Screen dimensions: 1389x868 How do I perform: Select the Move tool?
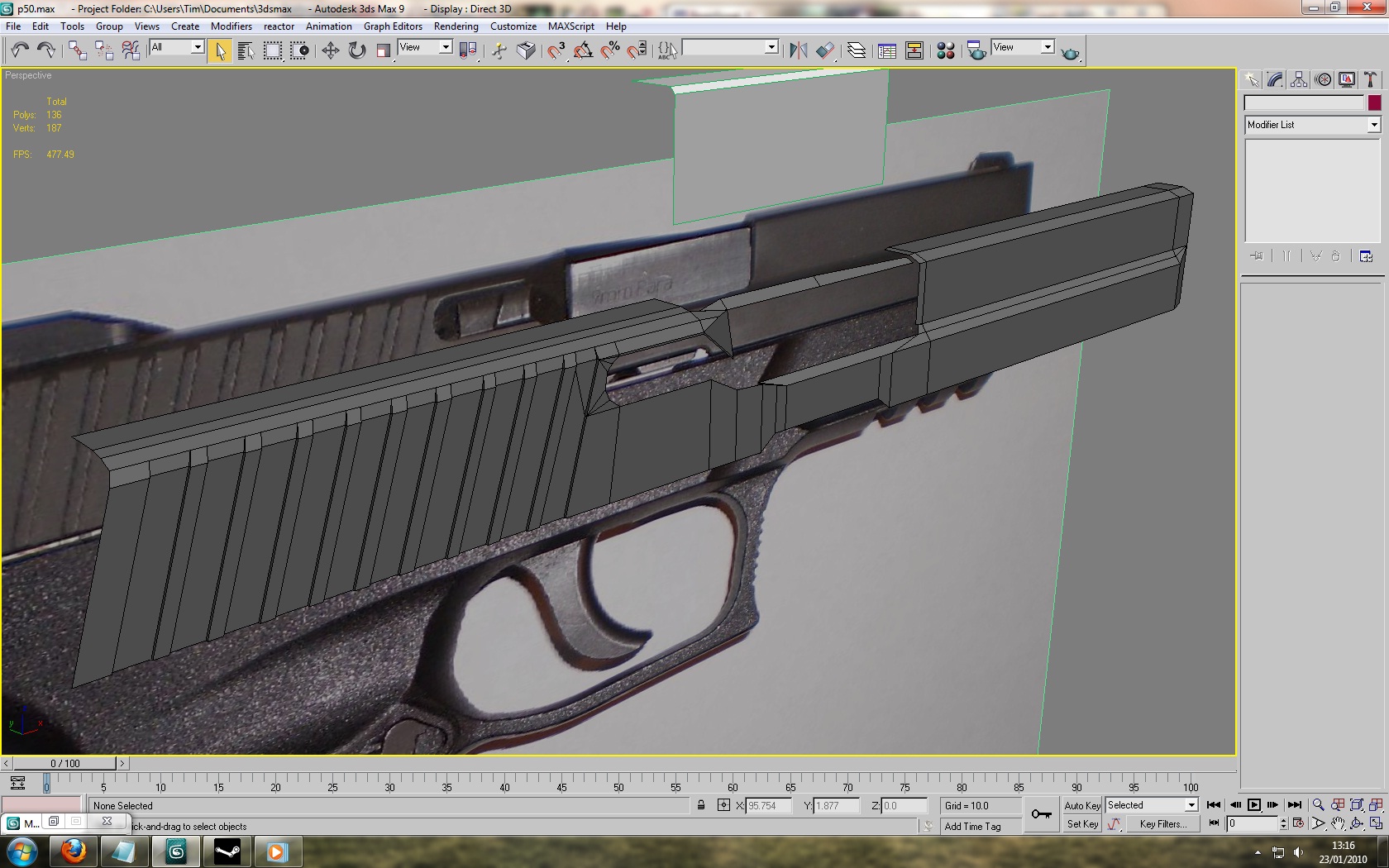click(x=330, y=51)
